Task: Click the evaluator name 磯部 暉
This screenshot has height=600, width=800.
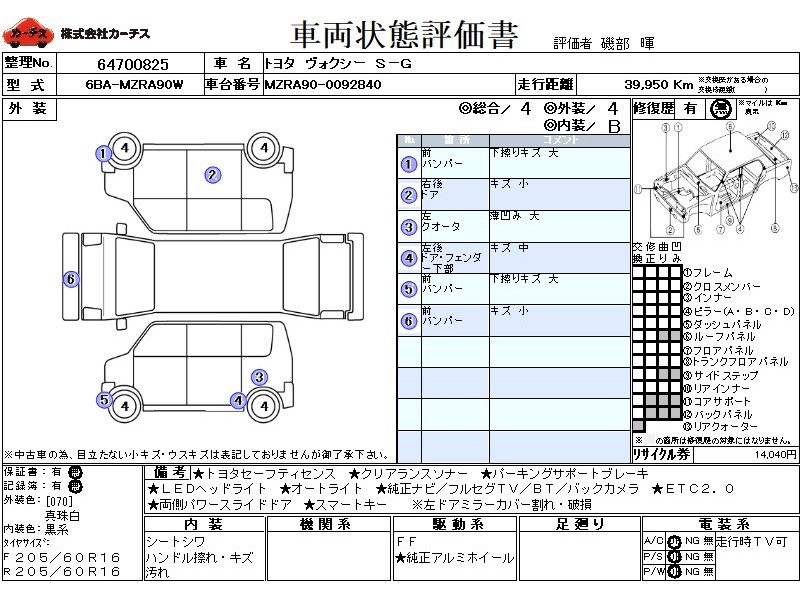Action: [628, 43]
